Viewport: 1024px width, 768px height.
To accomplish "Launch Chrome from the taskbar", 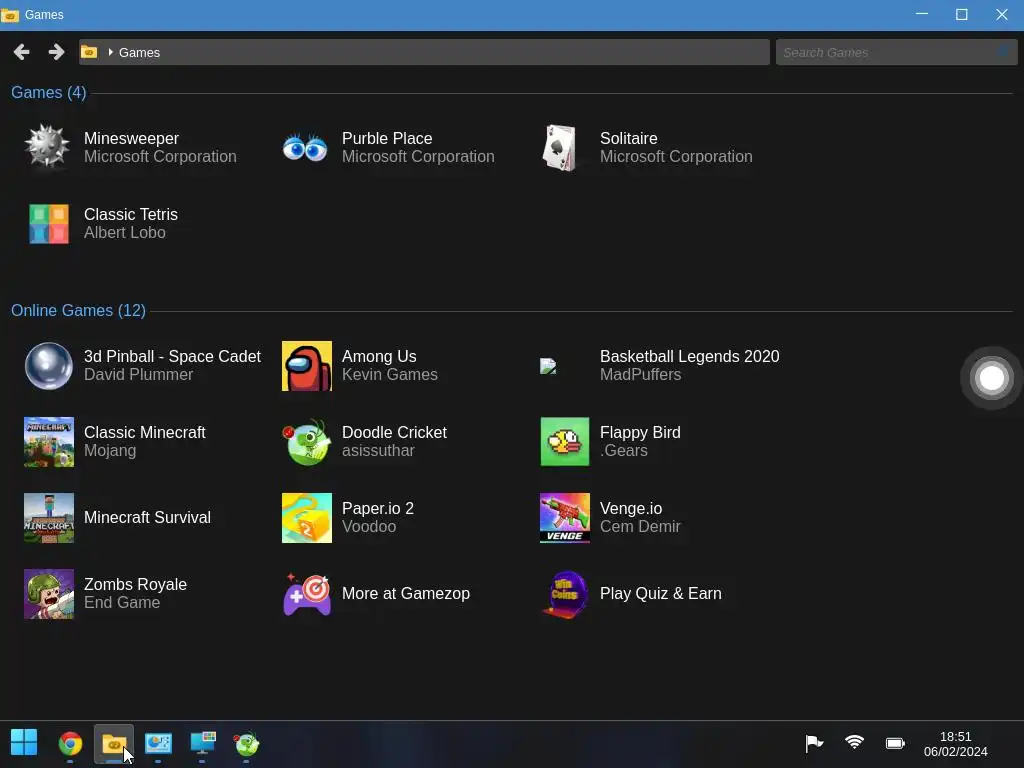I will [70, 743].
